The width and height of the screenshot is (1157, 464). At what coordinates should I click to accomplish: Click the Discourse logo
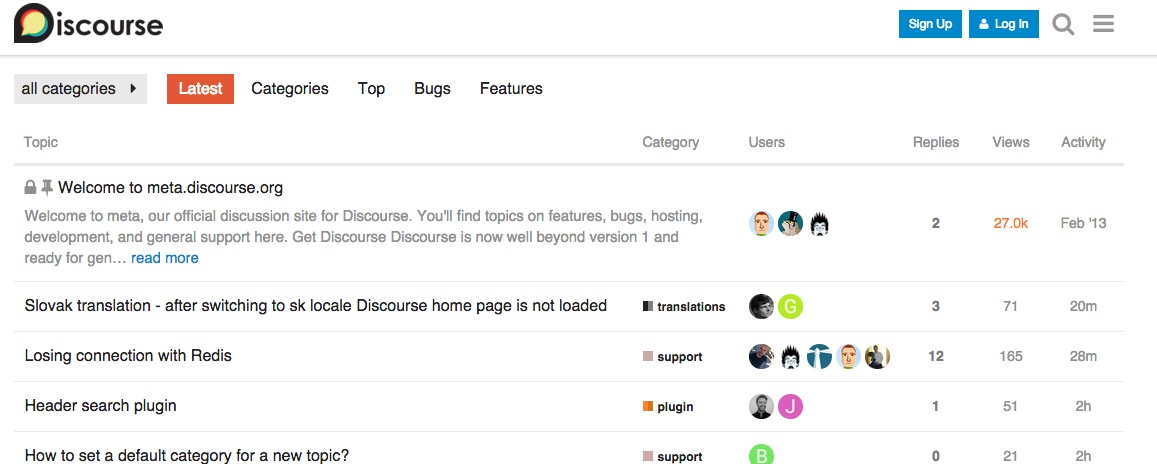(89, 23)
